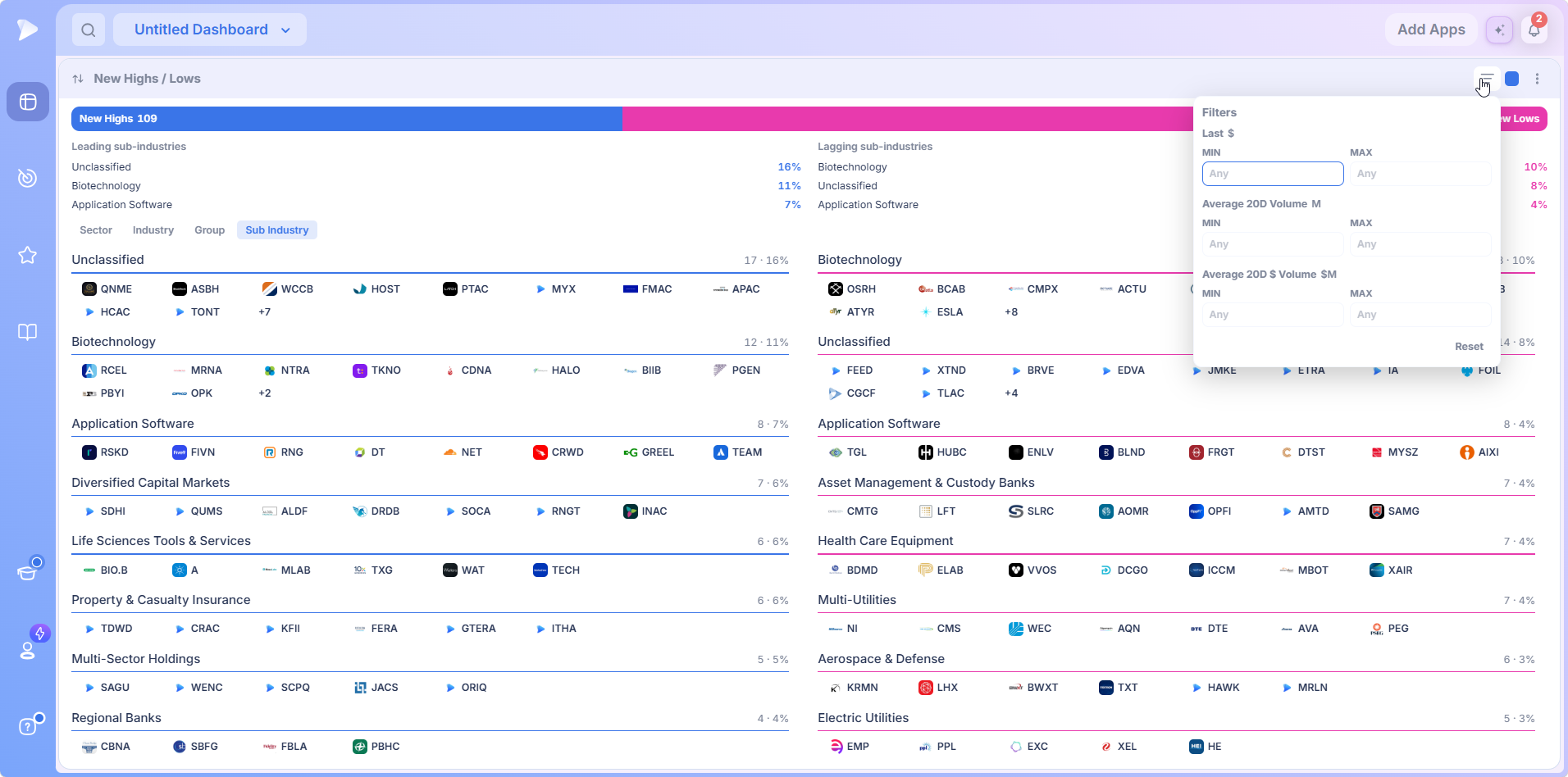Switch to the Industry tab

coord(153,230)
